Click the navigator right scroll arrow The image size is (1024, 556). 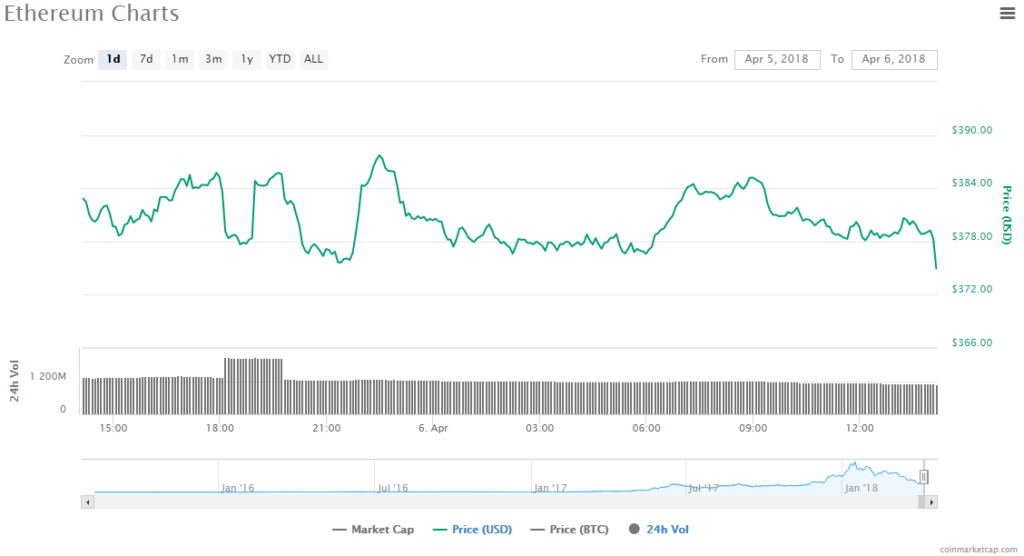[x=932, y=503]
